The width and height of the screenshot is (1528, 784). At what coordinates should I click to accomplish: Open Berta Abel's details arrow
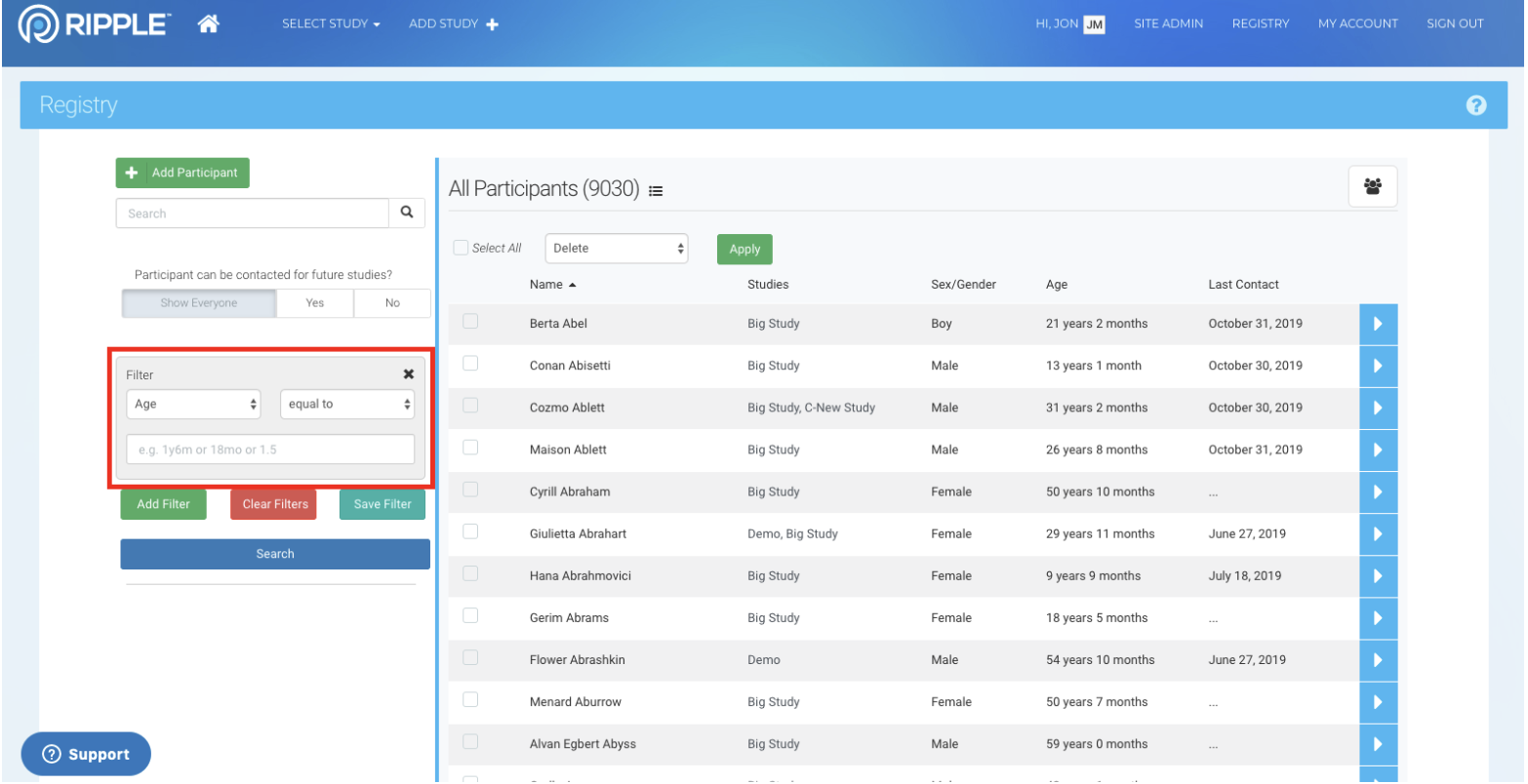pyautogui.click(x=1377, y=324)
